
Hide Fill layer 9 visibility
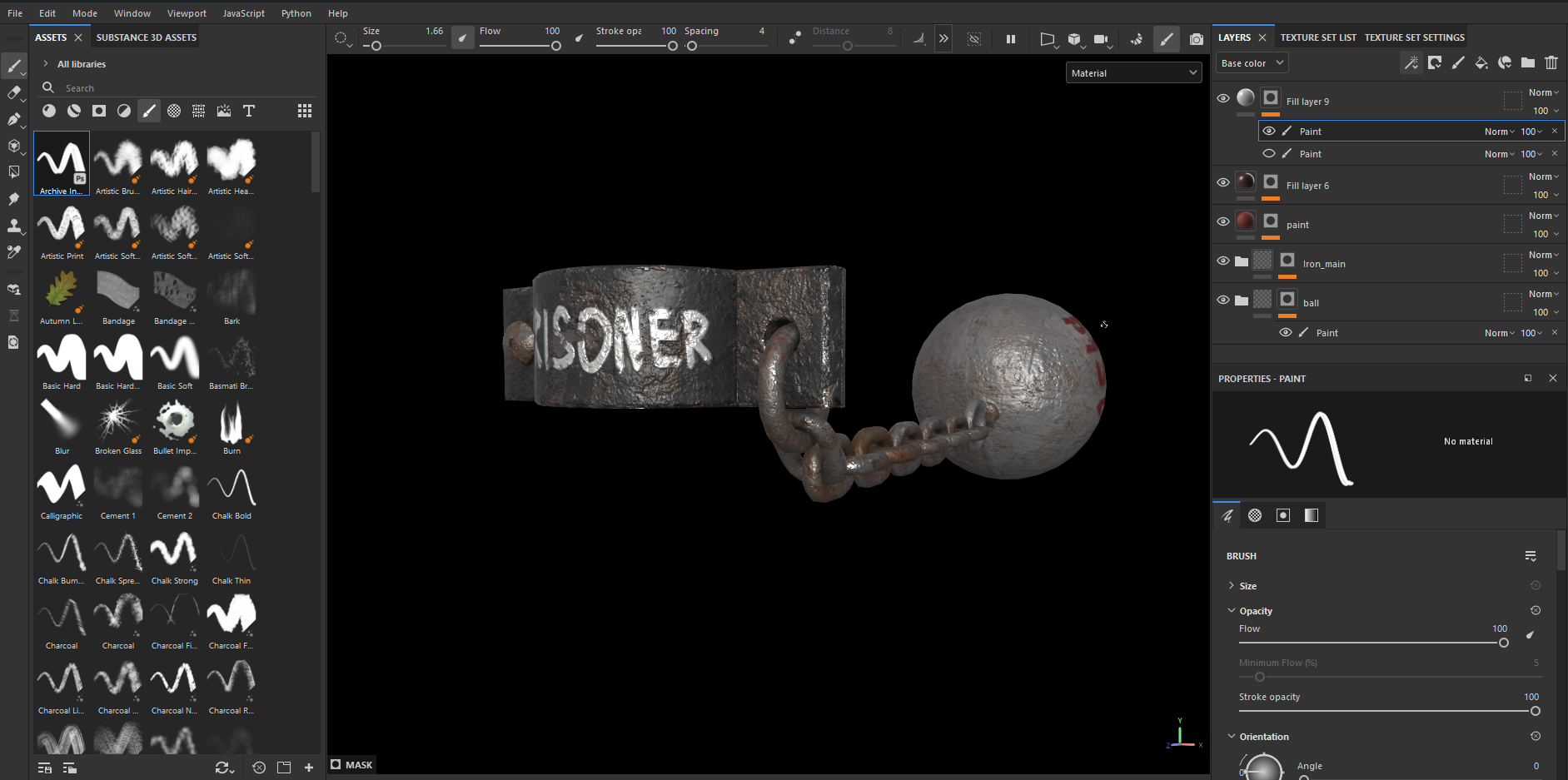coord(1222,98)
